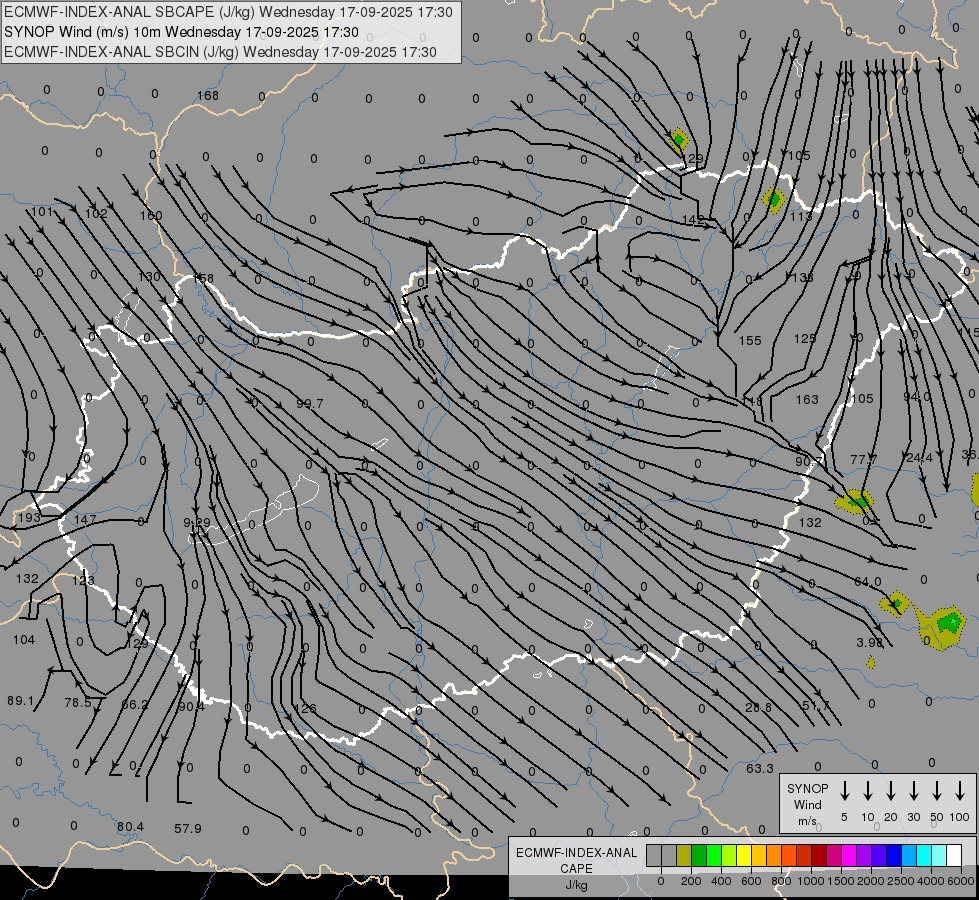Pick the pure yellow swatch in the CAPE scale
The width and height of the screenshot is (979, 900).
[744, 856]
